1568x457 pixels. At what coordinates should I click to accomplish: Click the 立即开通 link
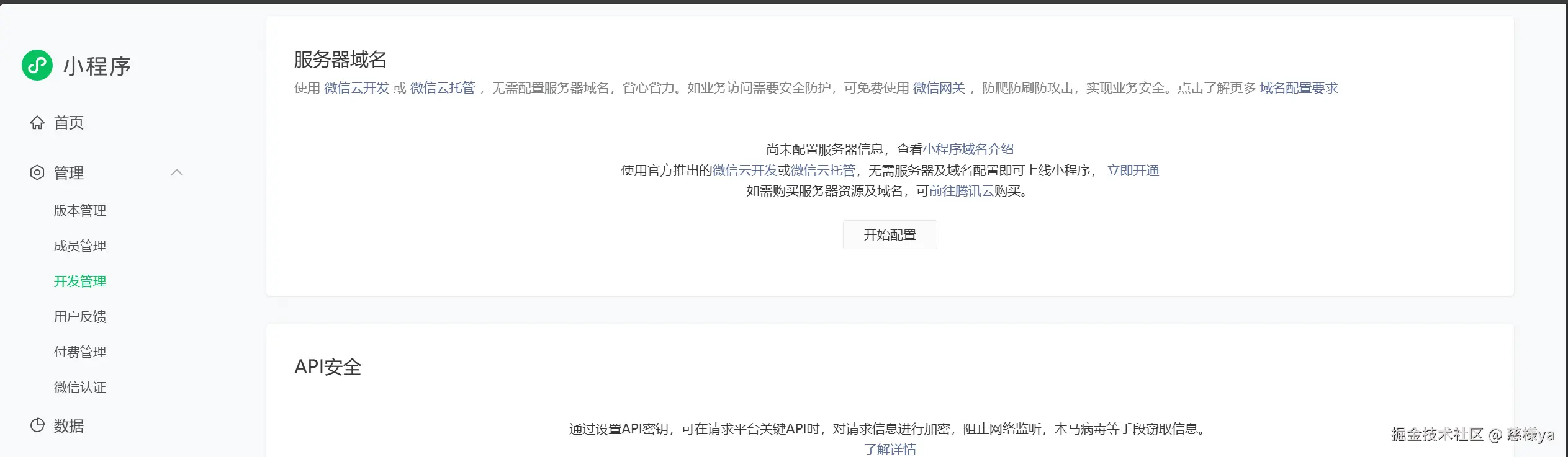(1133, 171)
